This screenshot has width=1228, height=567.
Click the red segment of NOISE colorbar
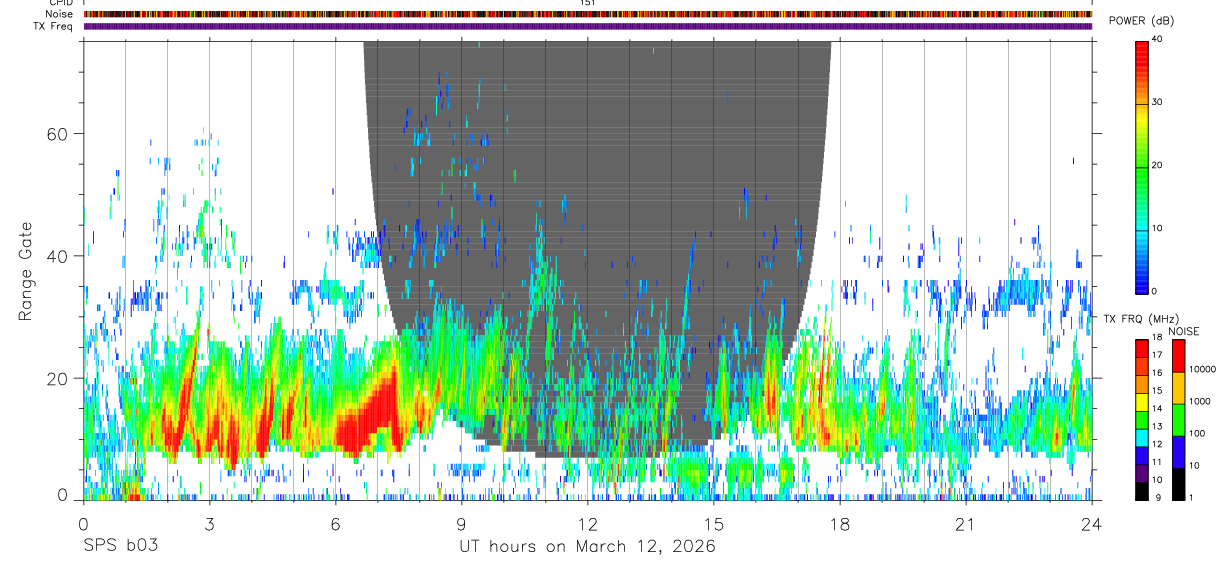pyautogui.click(x=1179, y=356)
